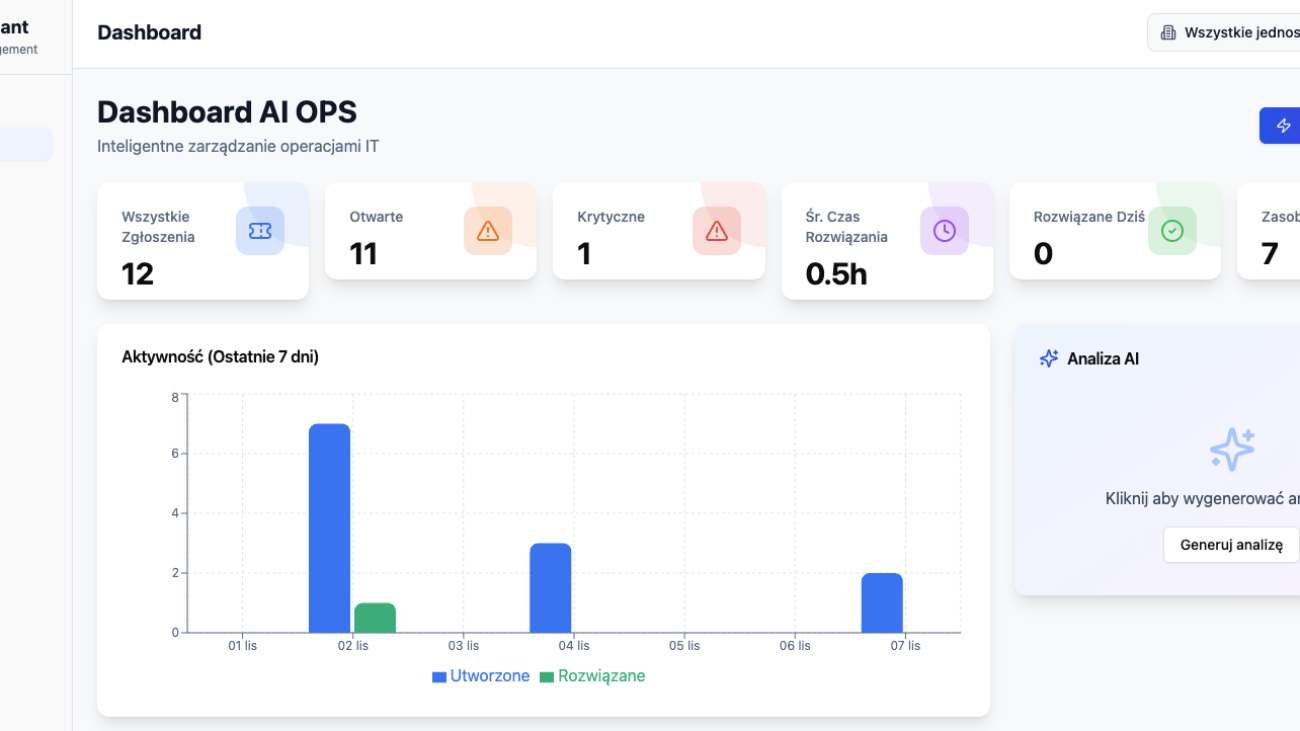This screenshot has height=731, width=1300.
Task: Click the Dashboard title in the top header
Action: [149, 33]
